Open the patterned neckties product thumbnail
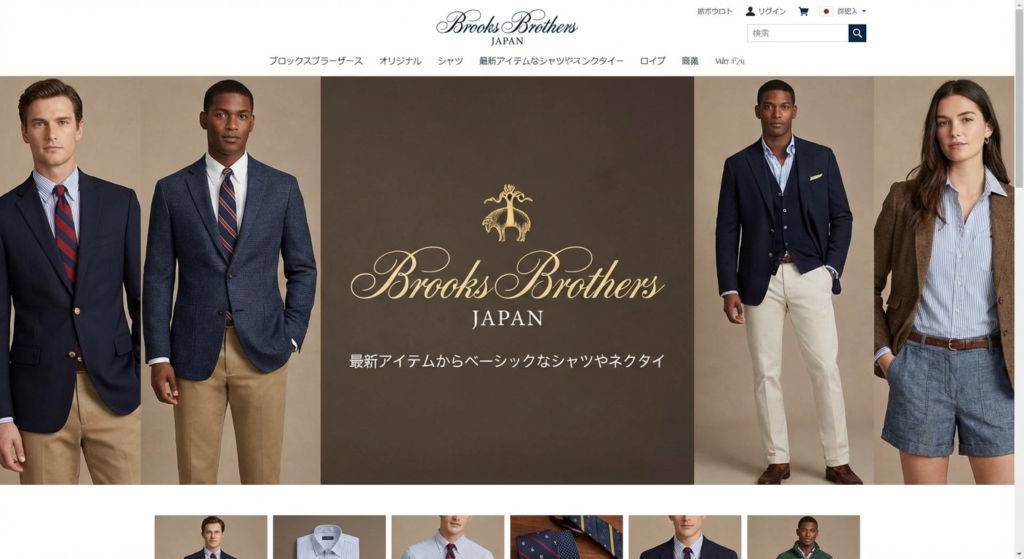Image resolution: width=1024 pixels, height=559 pixels. click(x=566, y=537)
